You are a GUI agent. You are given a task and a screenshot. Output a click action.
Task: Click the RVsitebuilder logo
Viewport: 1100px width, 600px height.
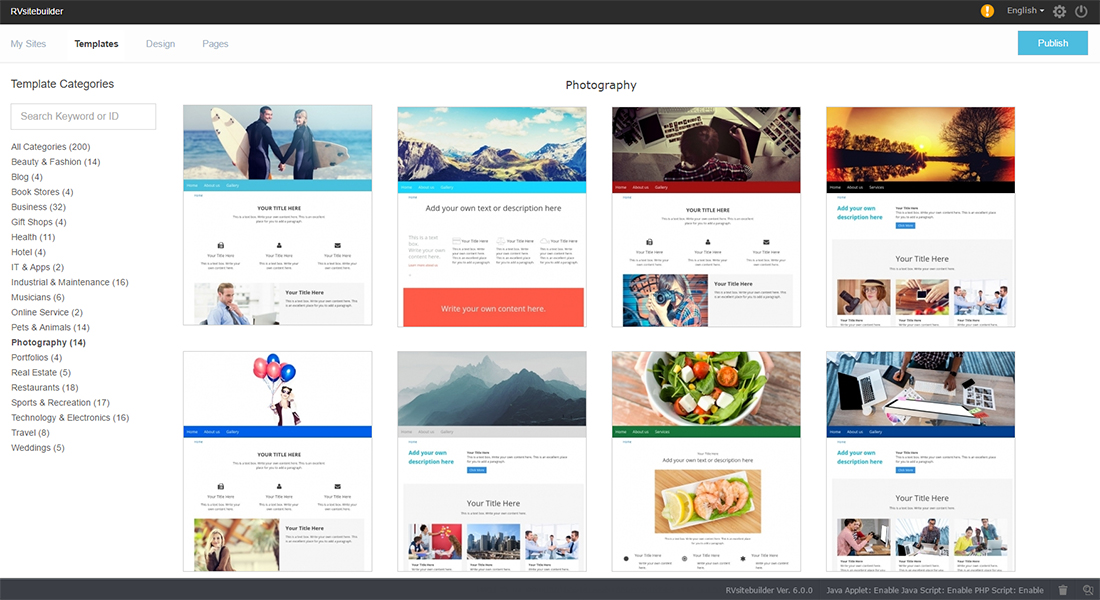tap(36, 11)
